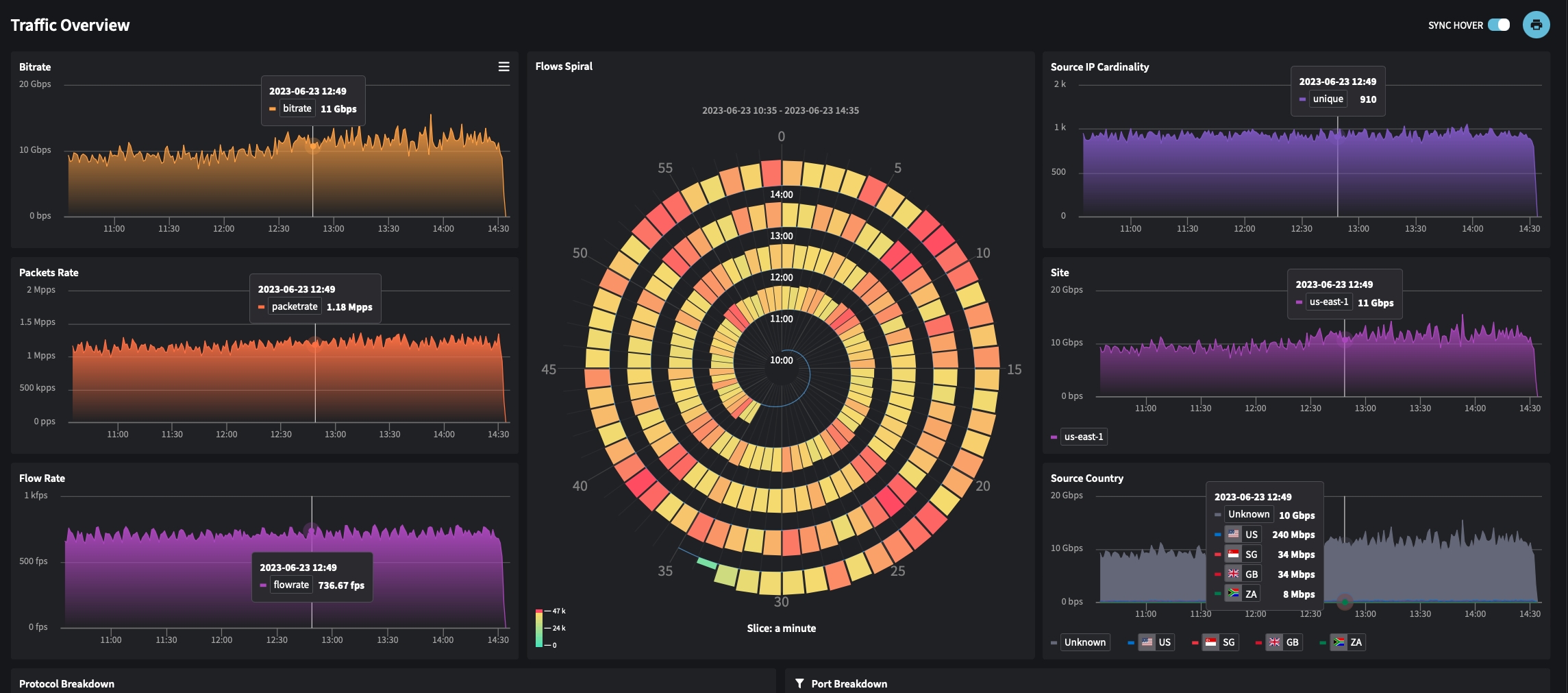The width and height of the screenshot is (1568, 693).
Task: Click the 10:00 center of the spiral
Action: 781,361
